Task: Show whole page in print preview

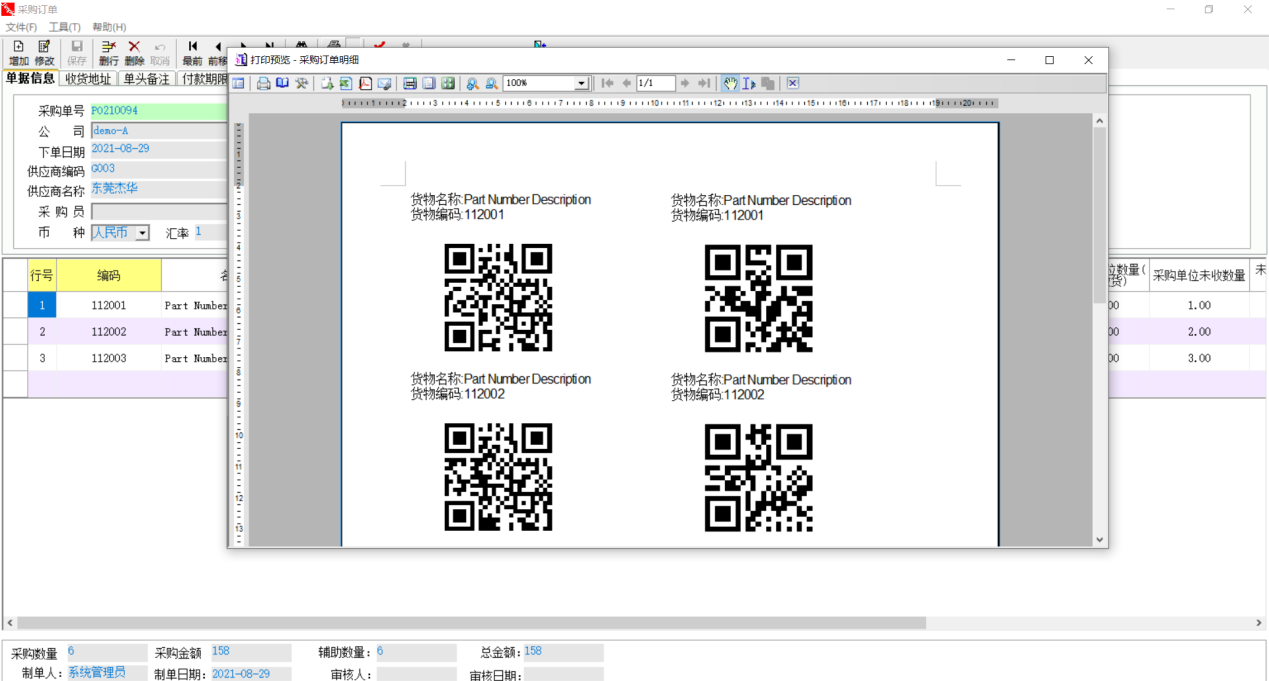Action: click(x=429, y=84)
